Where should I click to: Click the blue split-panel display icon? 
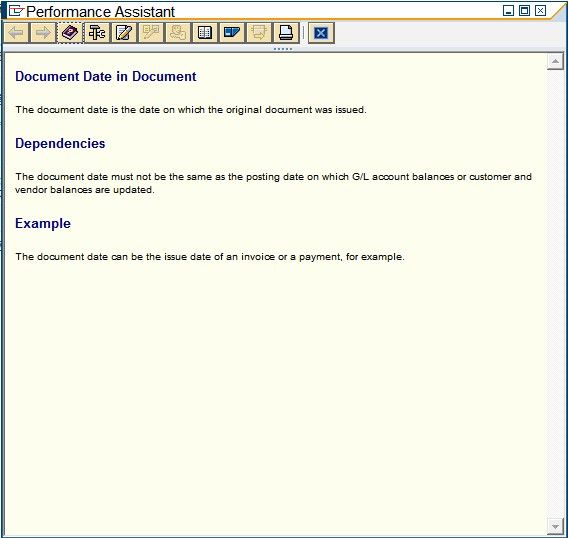(232, 33)
